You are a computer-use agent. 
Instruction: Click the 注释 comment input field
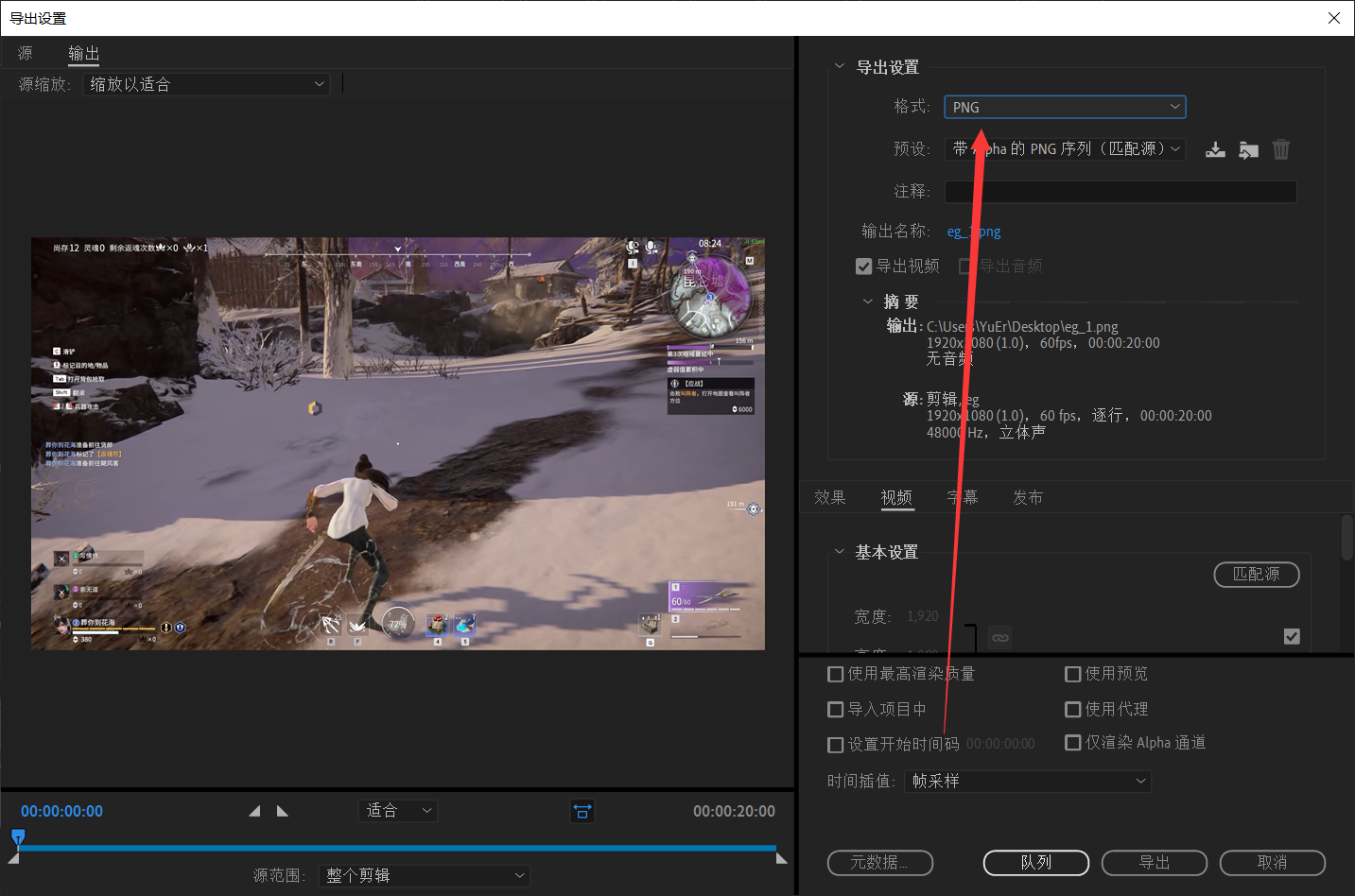pos(1120,192)
